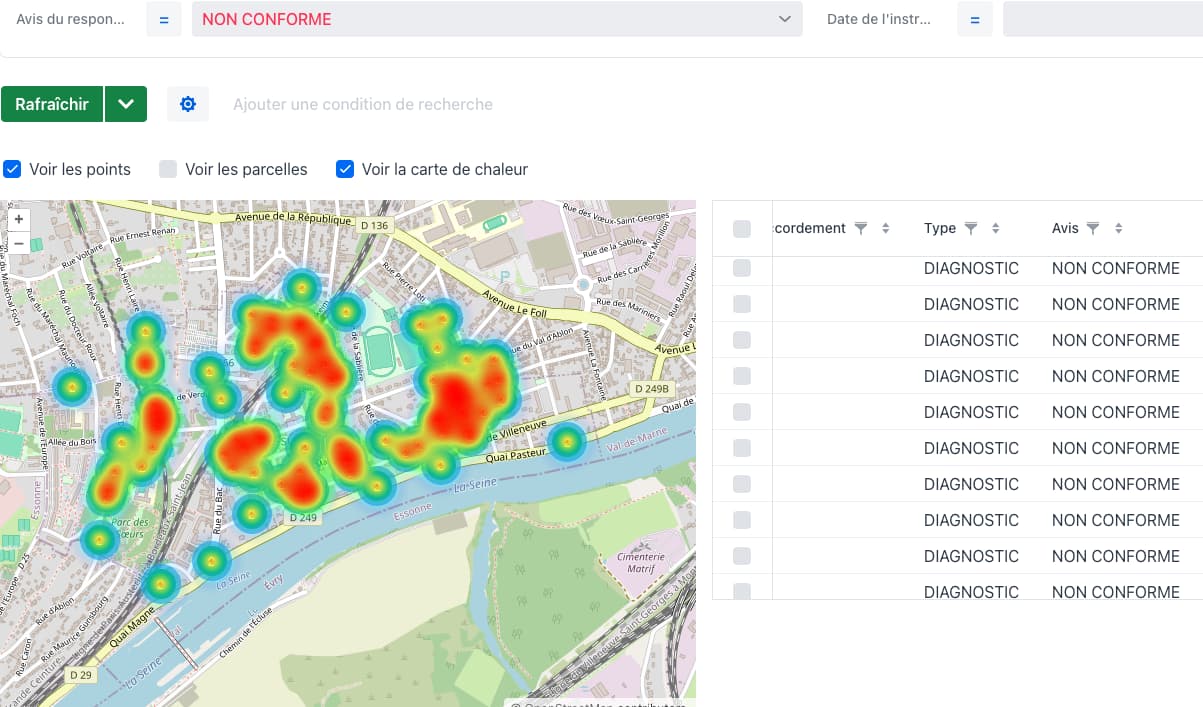Open the search settings gear icon
The image size is (1203, 707).
tap(188, 103)
